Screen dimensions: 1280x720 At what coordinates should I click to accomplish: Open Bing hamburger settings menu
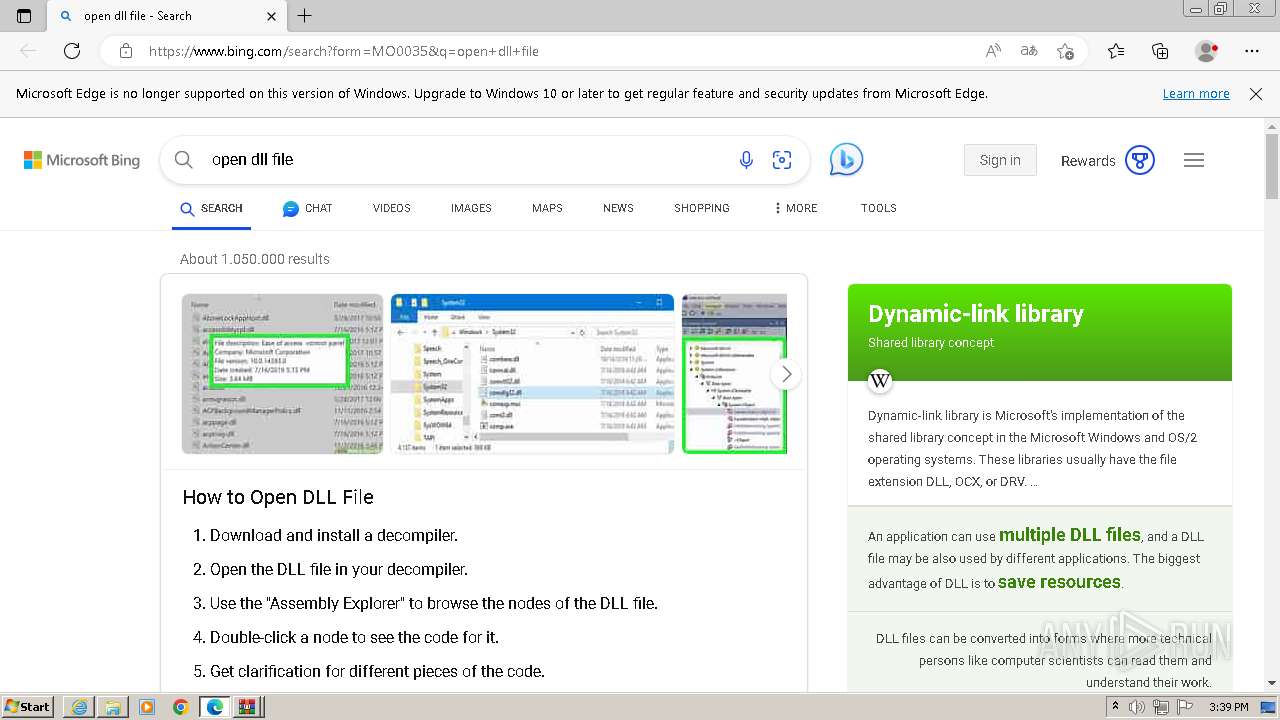[1194, 160]
